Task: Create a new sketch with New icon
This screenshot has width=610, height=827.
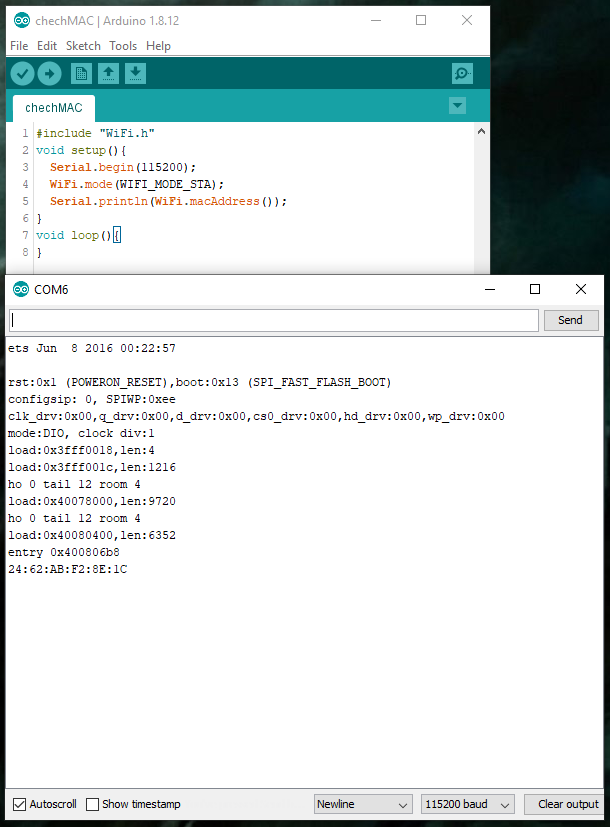Action: click(81, 74)
